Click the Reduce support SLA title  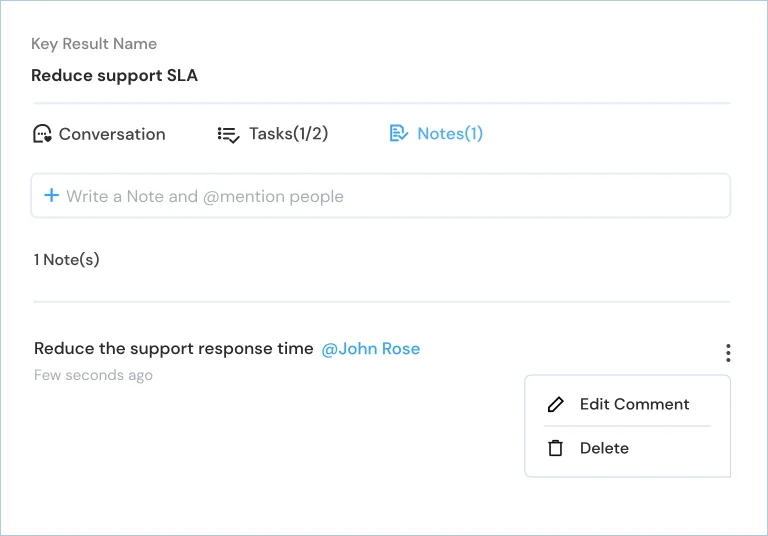(x=115, y=75)
